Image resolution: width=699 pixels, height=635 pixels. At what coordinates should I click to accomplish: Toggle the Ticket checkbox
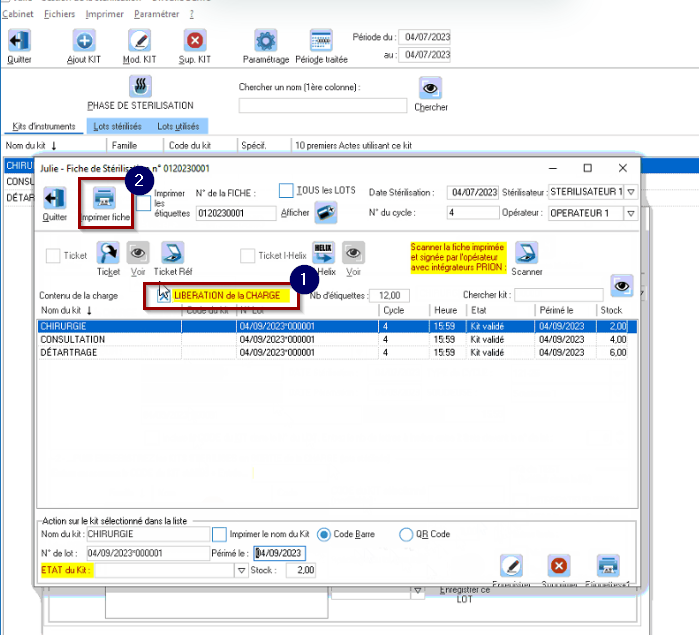pyautogui.click(x=53, y=256)
